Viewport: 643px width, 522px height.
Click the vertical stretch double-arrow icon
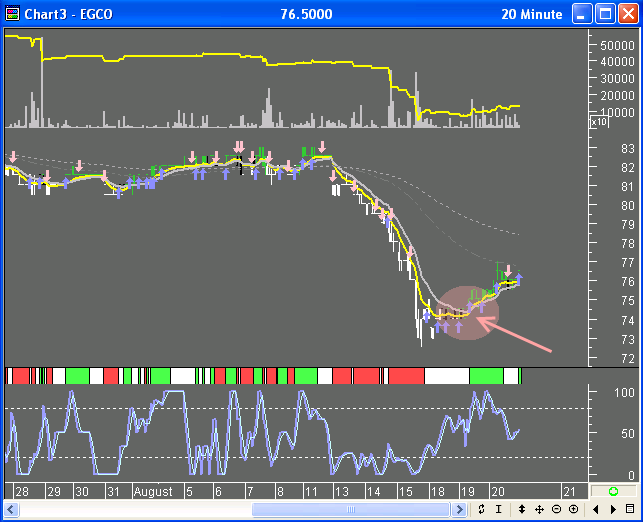[x=522, y=509]
